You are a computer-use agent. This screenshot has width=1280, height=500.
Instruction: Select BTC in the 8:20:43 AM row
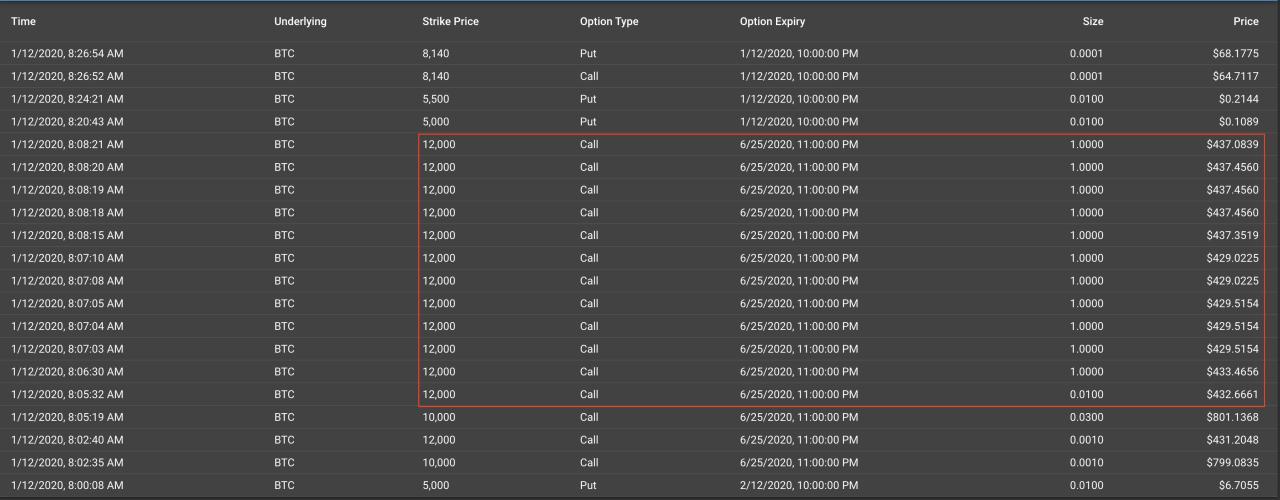coord(284,122)
